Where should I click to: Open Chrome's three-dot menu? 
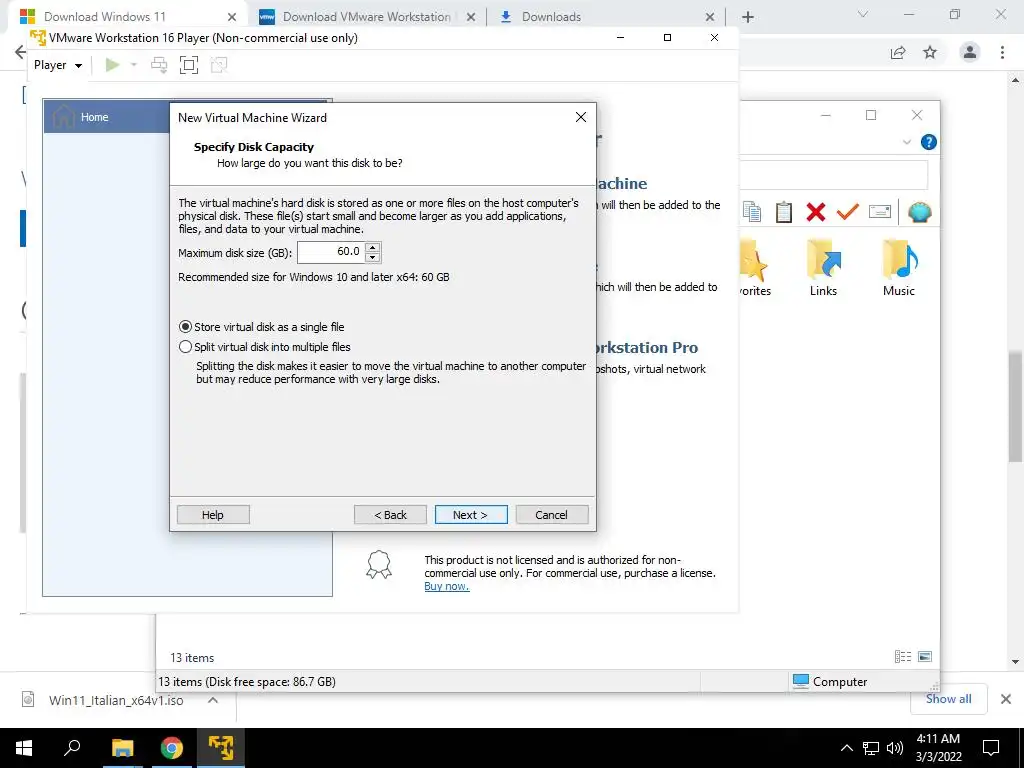click(1002, 52)
